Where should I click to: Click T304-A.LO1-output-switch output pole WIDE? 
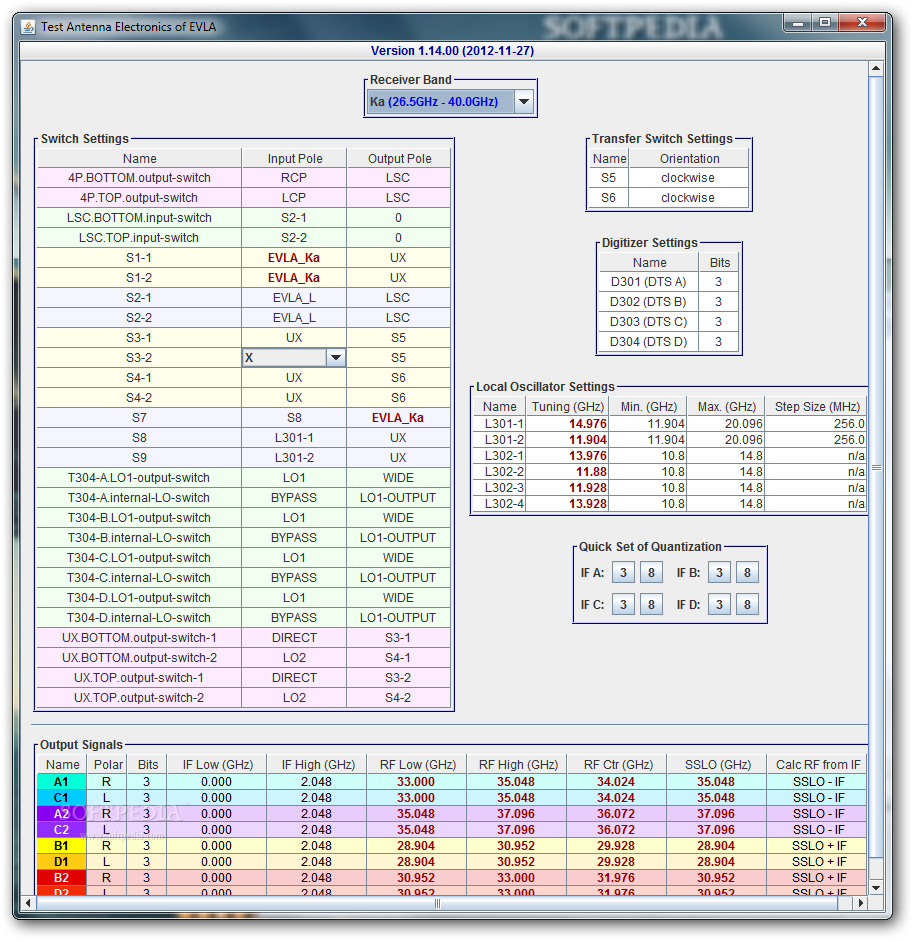click(x=398, y=478)
